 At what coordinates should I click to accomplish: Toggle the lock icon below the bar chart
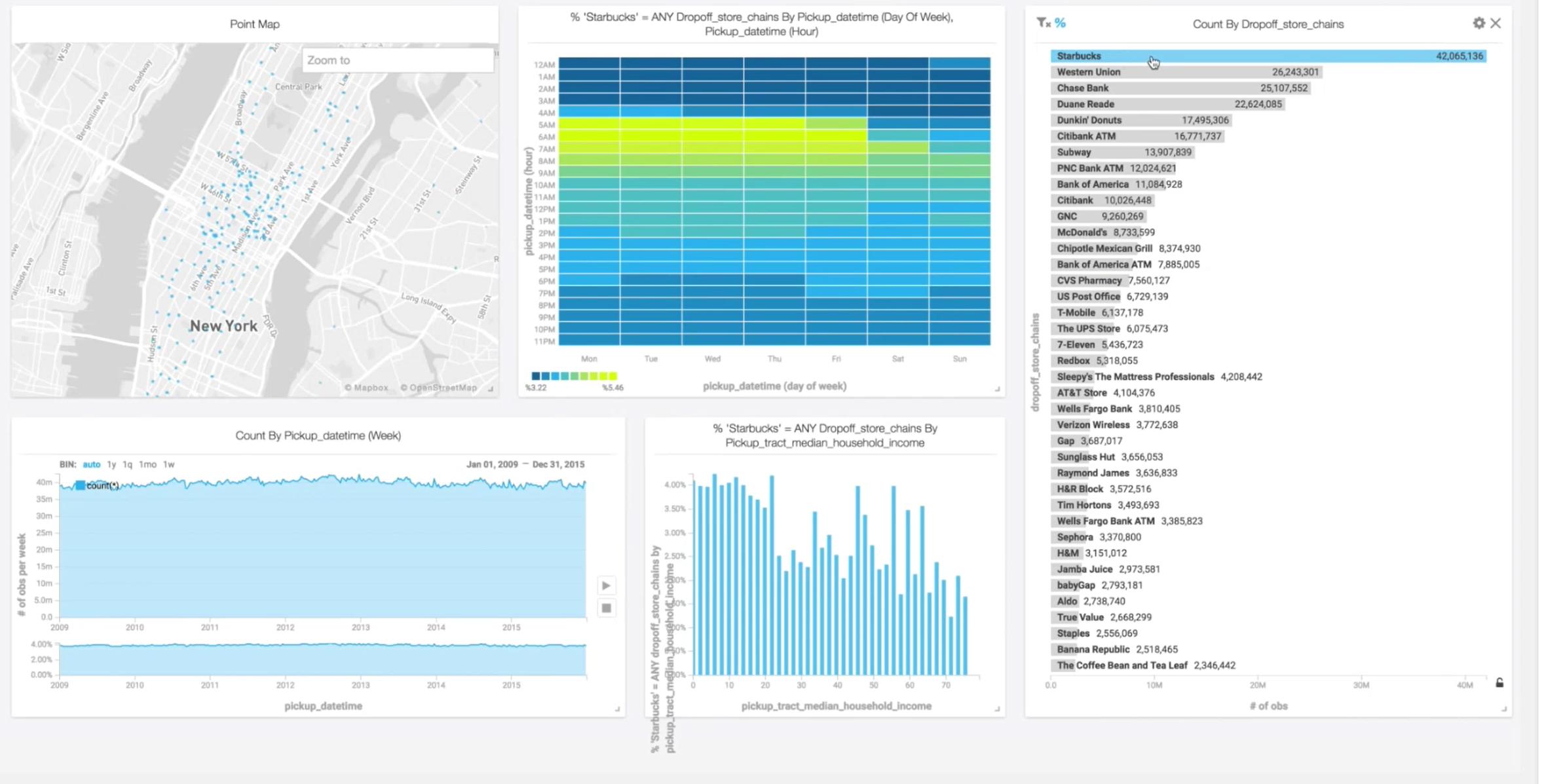coord(1499,682)
